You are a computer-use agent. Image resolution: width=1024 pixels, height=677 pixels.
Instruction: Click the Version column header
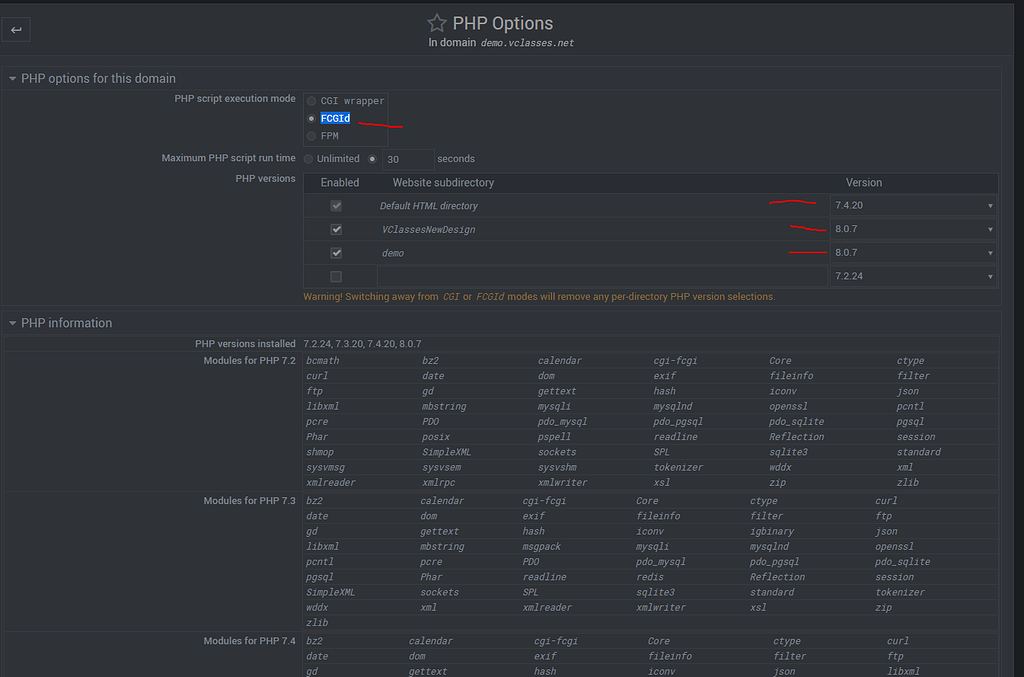(x=864, y=182)
